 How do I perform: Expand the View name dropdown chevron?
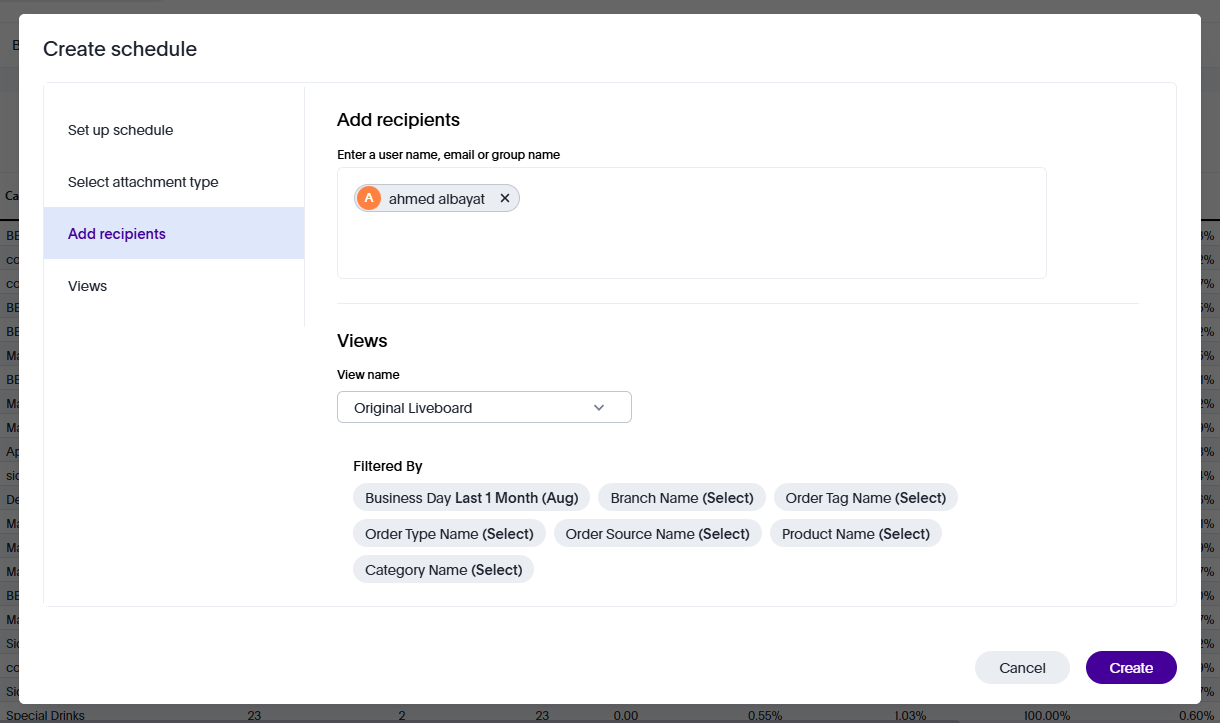tap(599, 408)
